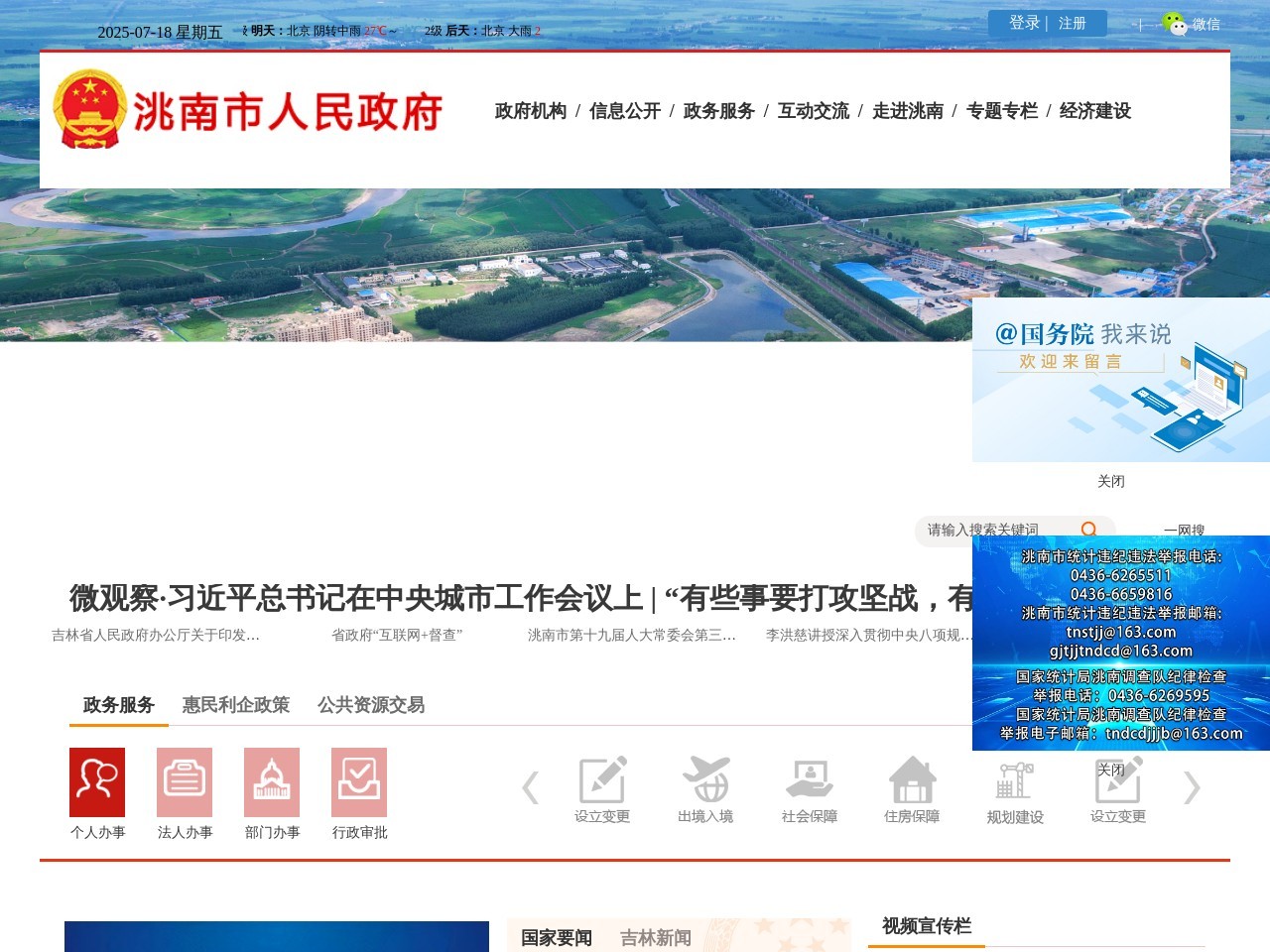Viewport: 1270px width, 952px height.
Task: Open the 吉林省人民政府办公厅关于印发 news link
Action: pyautogui.click(x=156, y=635)
